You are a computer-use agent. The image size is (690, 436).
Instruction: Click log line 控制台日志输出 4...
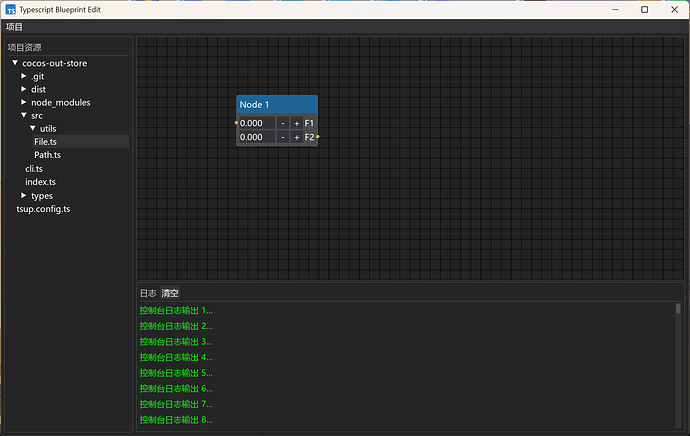(x=176, y=357)
